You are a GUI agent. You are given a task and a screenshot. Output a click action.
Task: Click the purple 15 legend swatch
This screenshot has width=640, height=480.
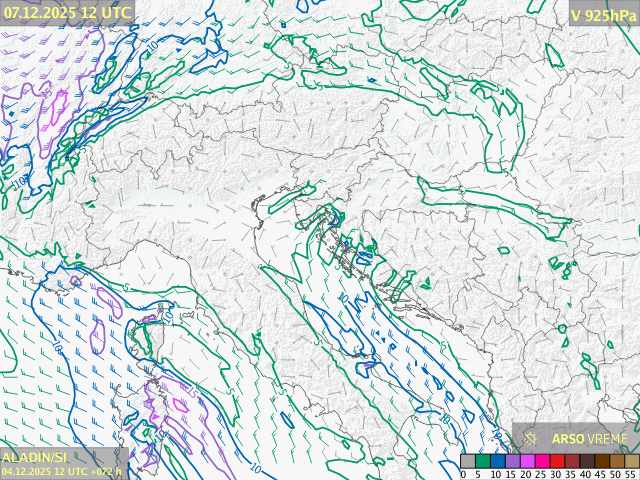[512, 461]
